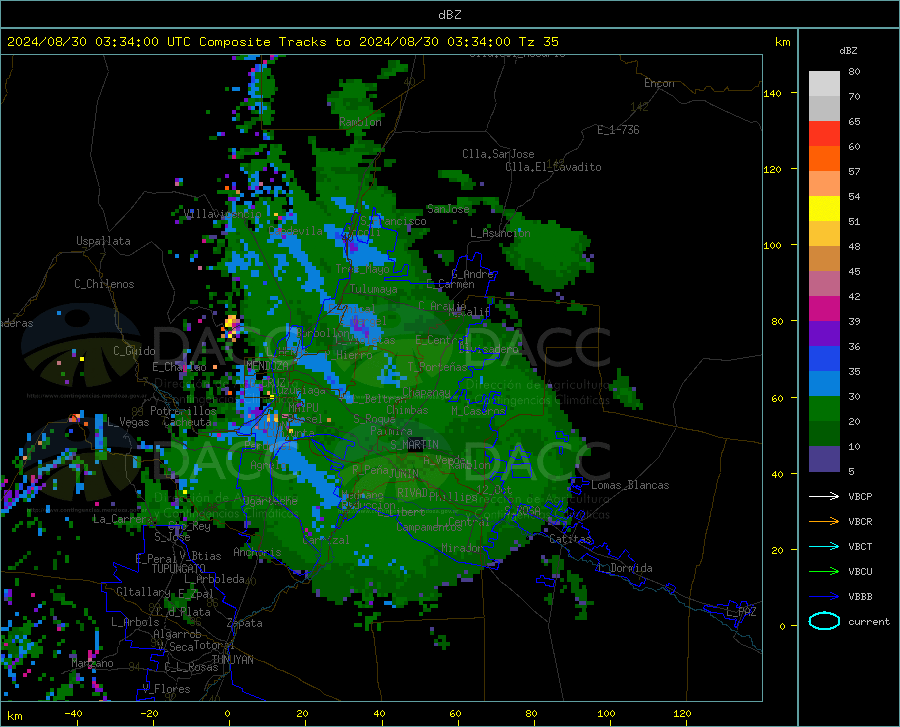Click the cyan VBCT arrow legend icon
The height and width of the screenshot is (727, 900).
tap(824, 546)
